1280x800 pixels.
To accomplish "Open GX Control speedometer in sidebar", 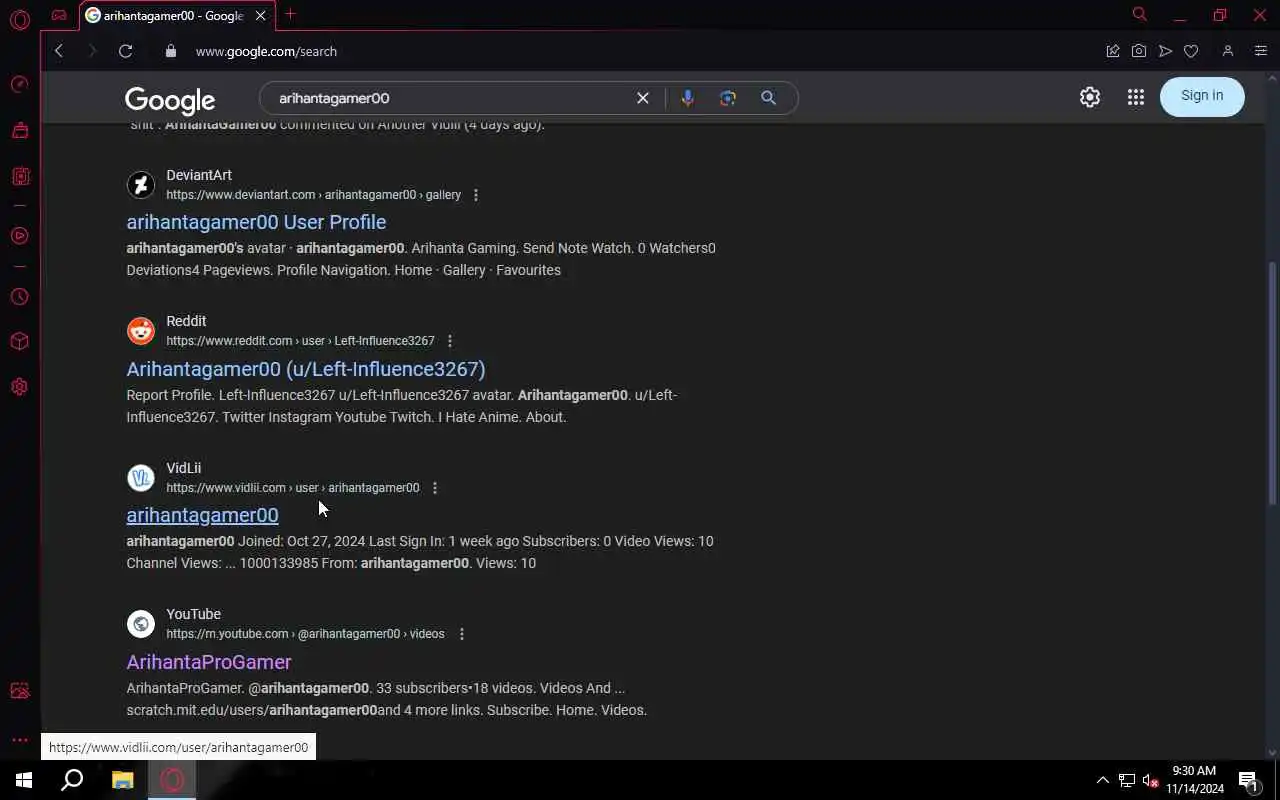I will tap(19, 84).
